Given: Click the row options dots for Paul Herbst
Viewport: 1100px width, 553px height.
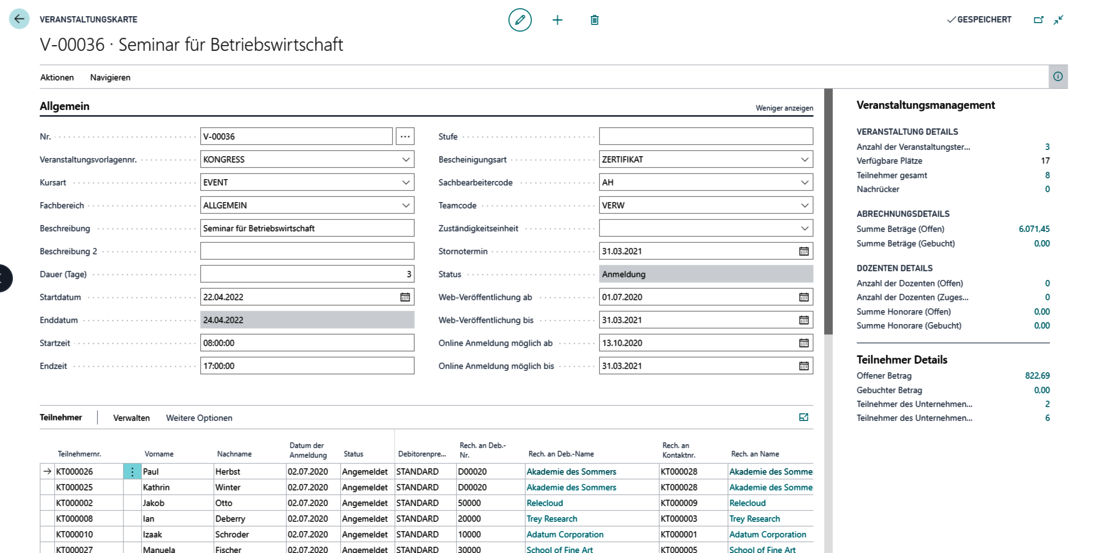Looking at the screenshot, I should point(132,472).
